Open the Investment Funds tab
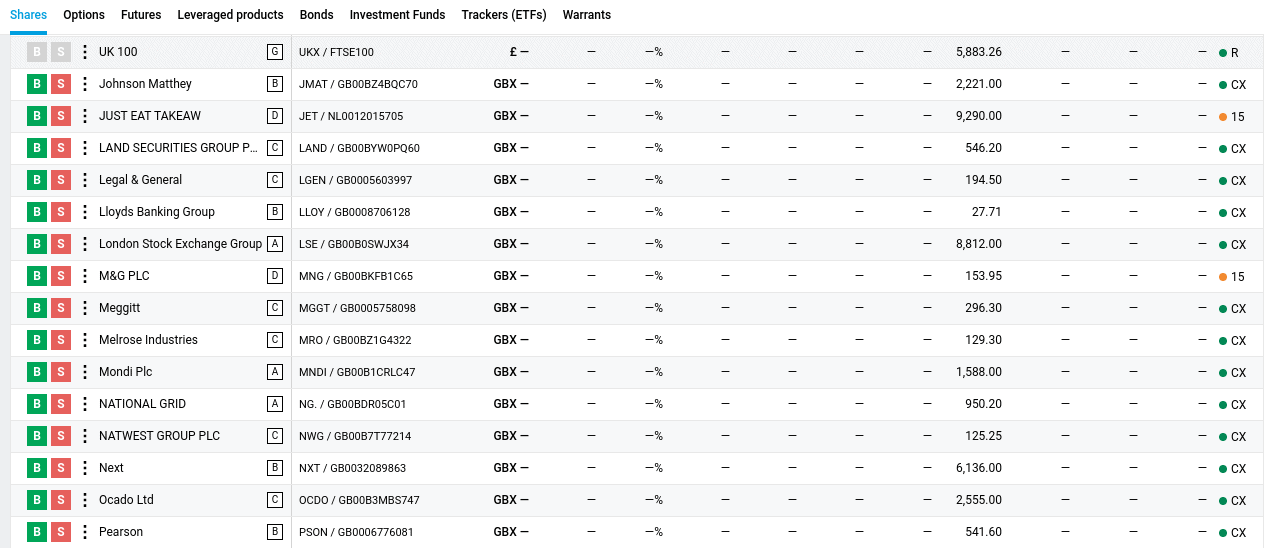 [x=397, y=15]
